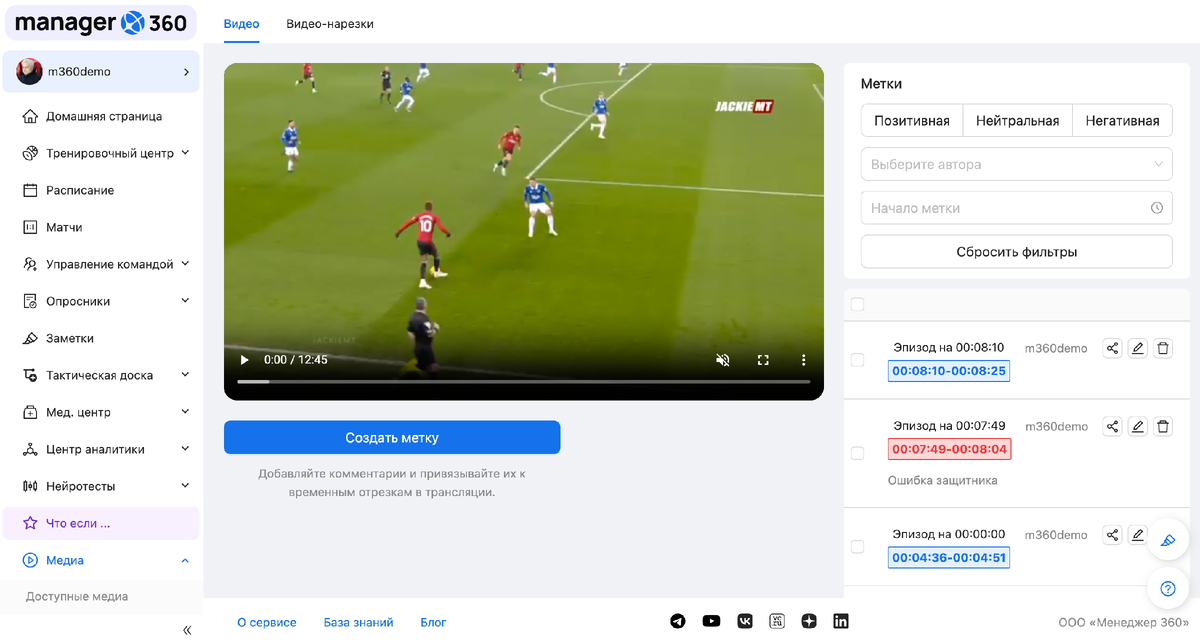Edit the episode at 00:07:49

tap(1137, 427)
